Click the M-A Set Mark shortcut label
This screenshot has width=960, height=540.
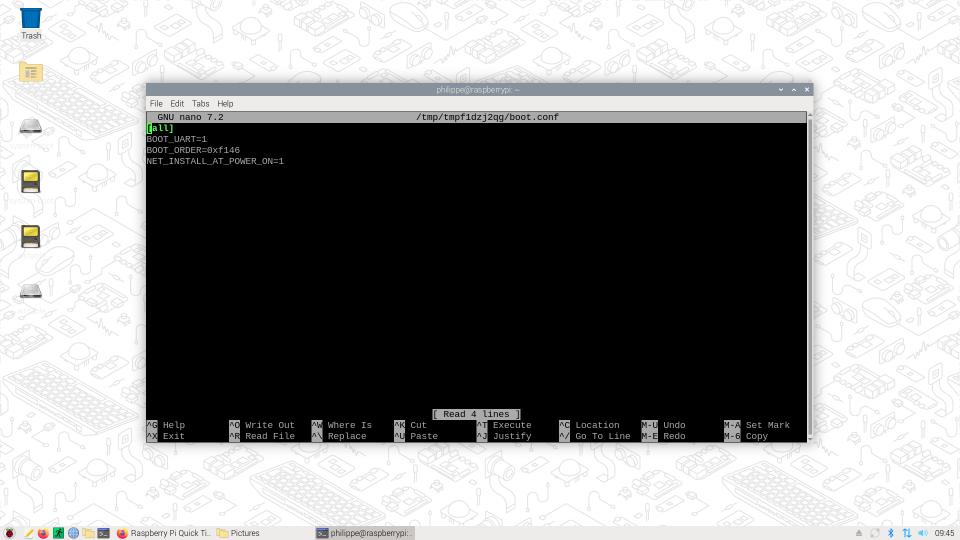(x=757, y=425)
